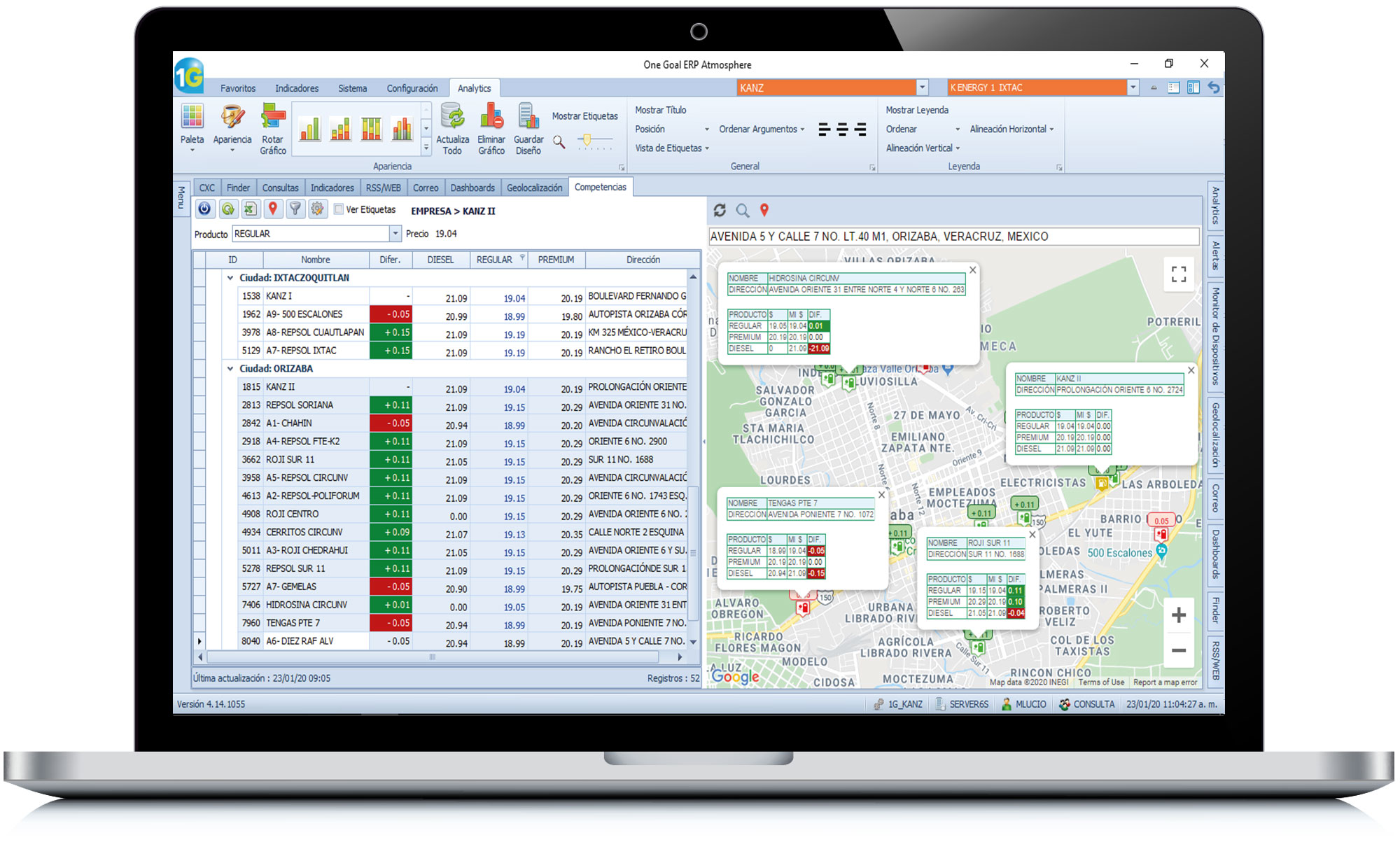Switch to the CXC tab

click(x=207, y=188)
